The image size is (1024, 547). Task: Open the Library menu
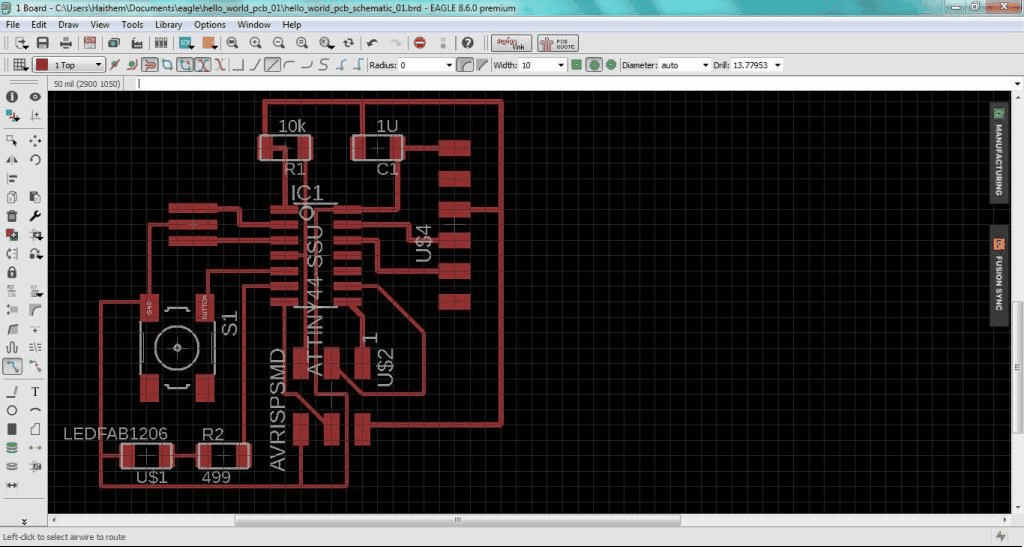coord(168,24)
